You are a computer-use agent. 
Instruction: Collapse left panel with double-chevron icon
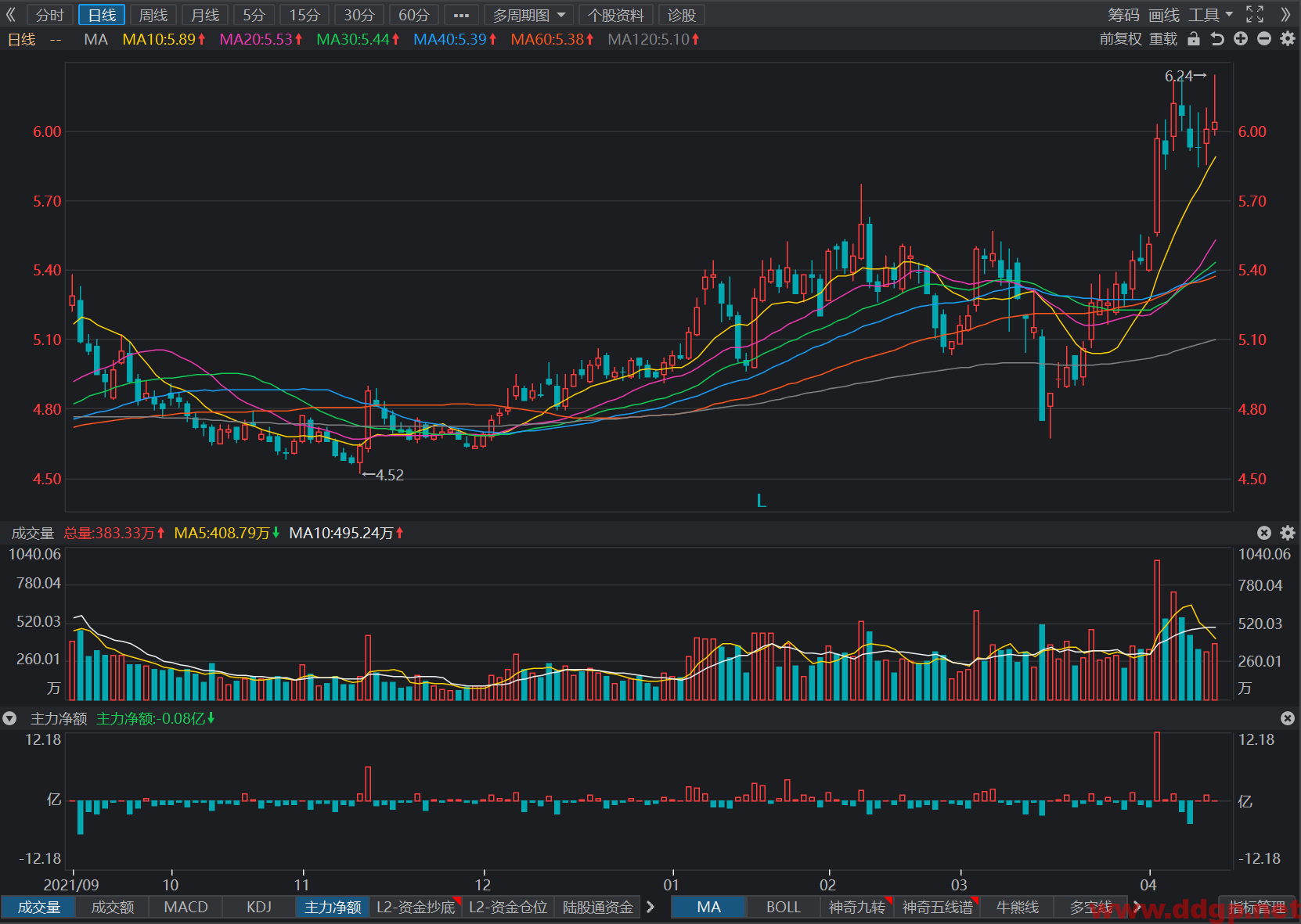11,15
